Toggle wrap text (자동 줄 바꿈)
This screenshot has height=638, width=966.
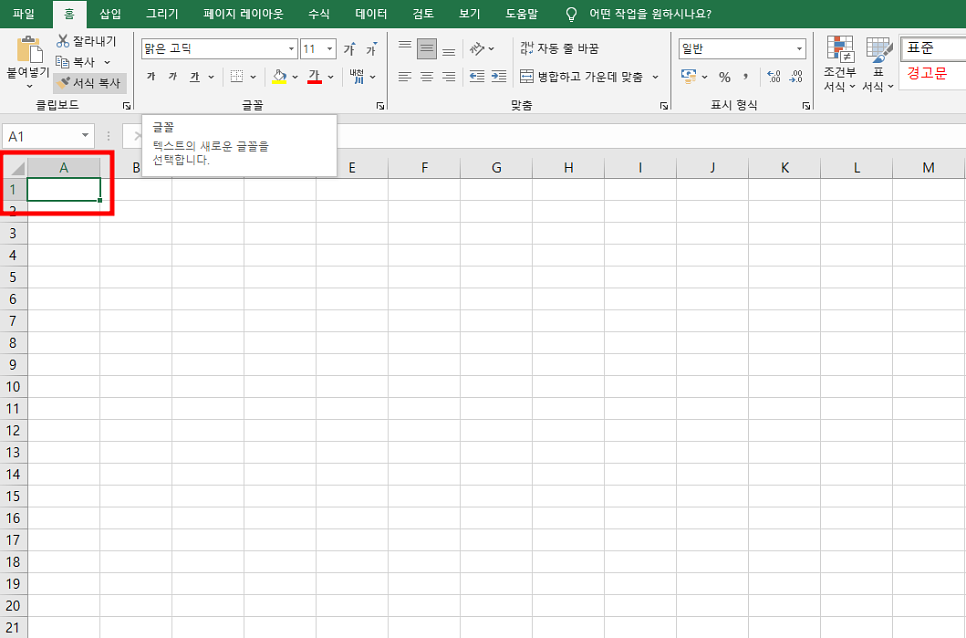[559, 48]
